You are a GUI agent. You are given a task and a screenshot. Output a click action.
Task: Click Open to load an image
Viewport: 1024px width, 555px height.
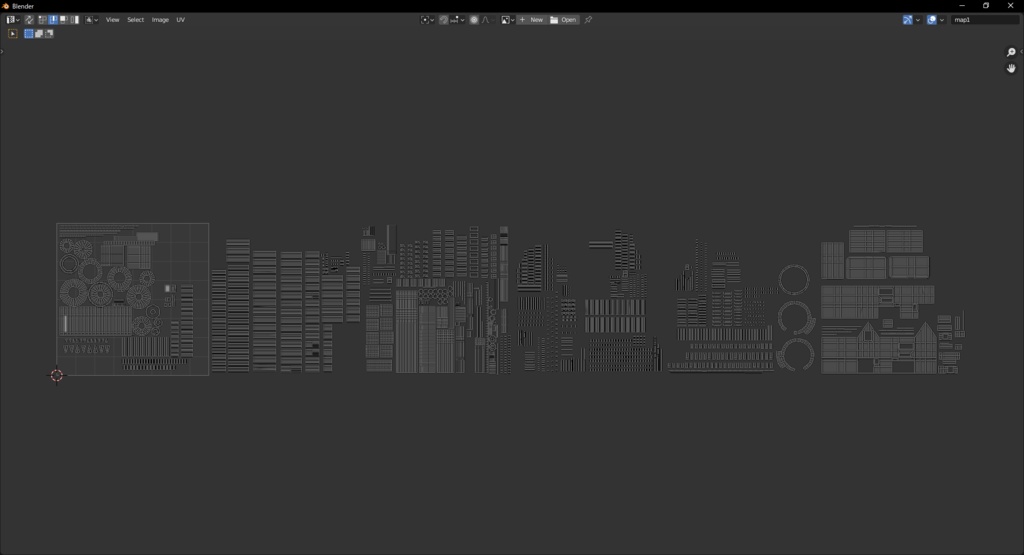564,20
